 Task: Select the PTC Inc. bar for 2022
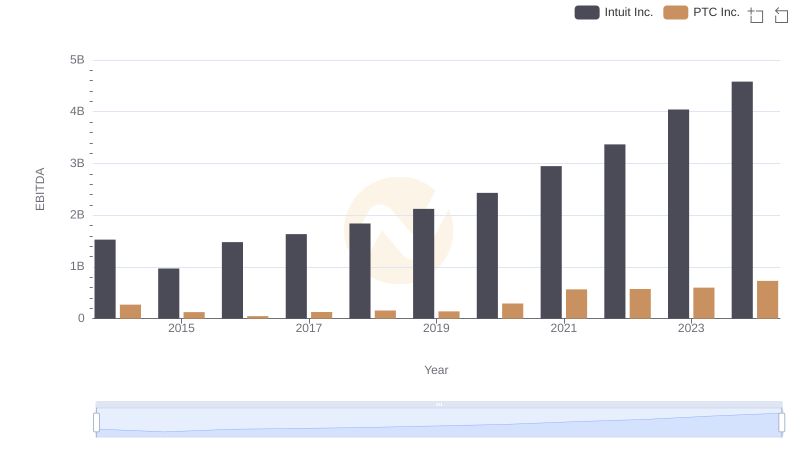click(640, 303)
